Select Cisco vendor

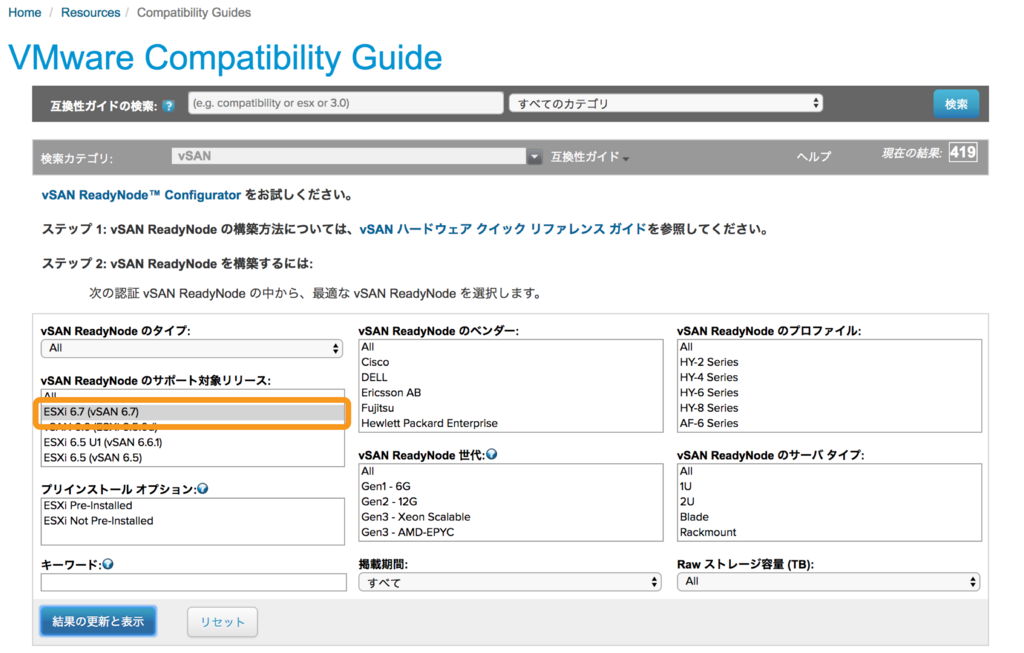pos(511,362)
